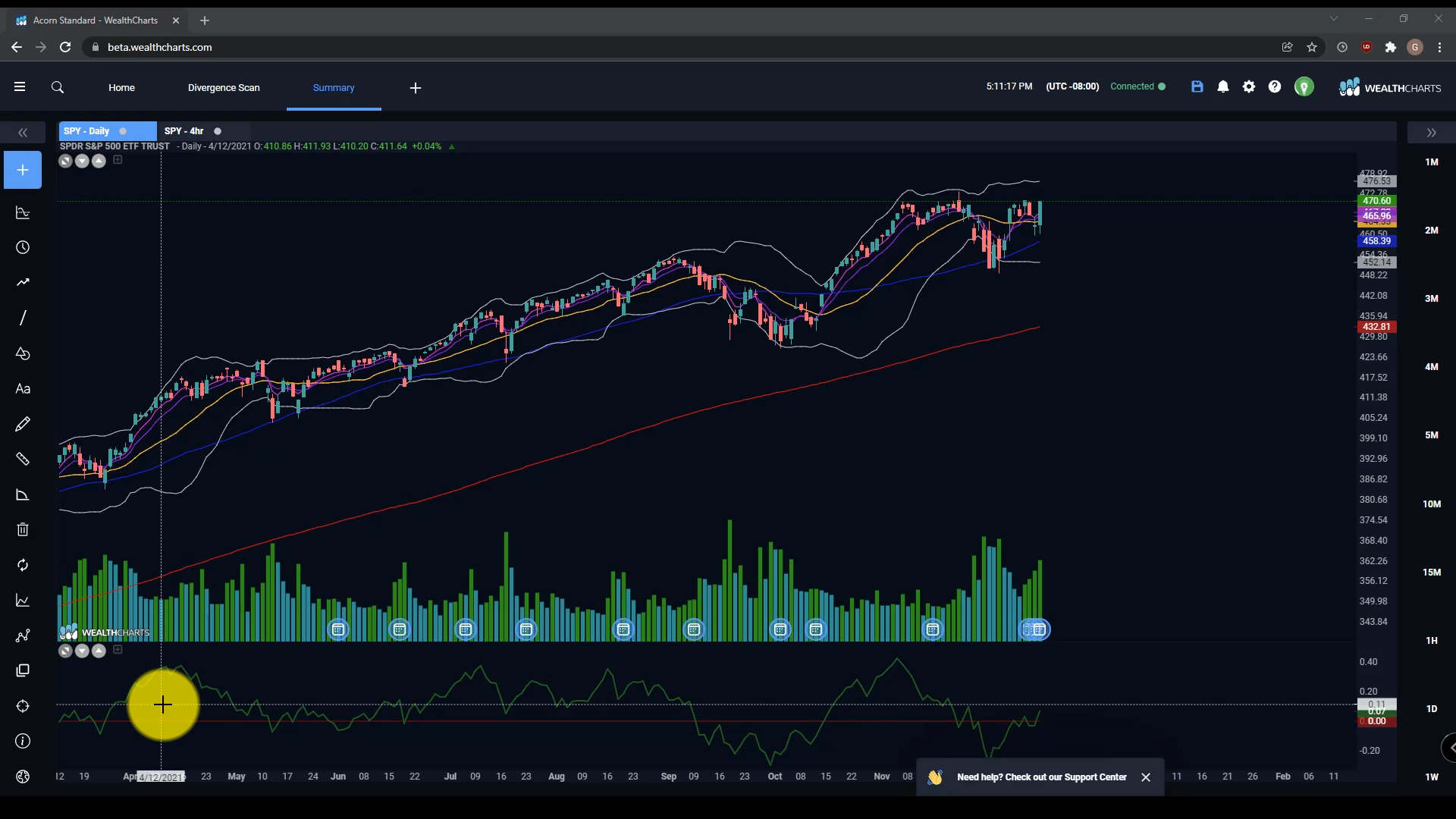Click the globe icon at toolbar bottom
This screenshot has width=1456, height=819.
pos(23,777)
